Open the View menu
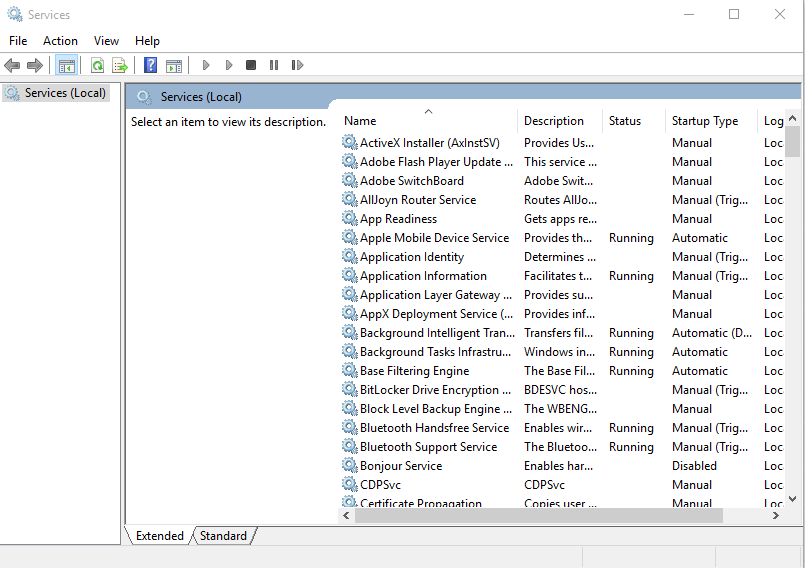 106,41
